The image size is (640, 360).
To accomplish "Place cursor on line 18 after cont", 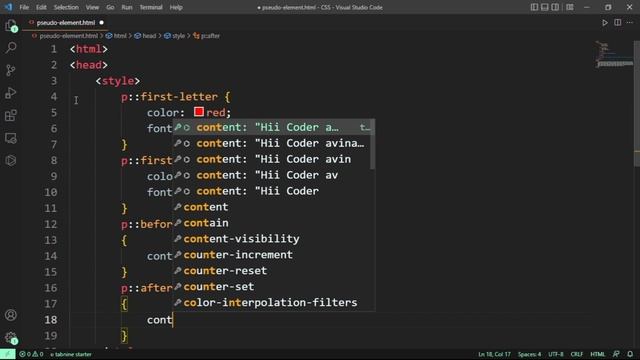I will [x=173, y=320].
